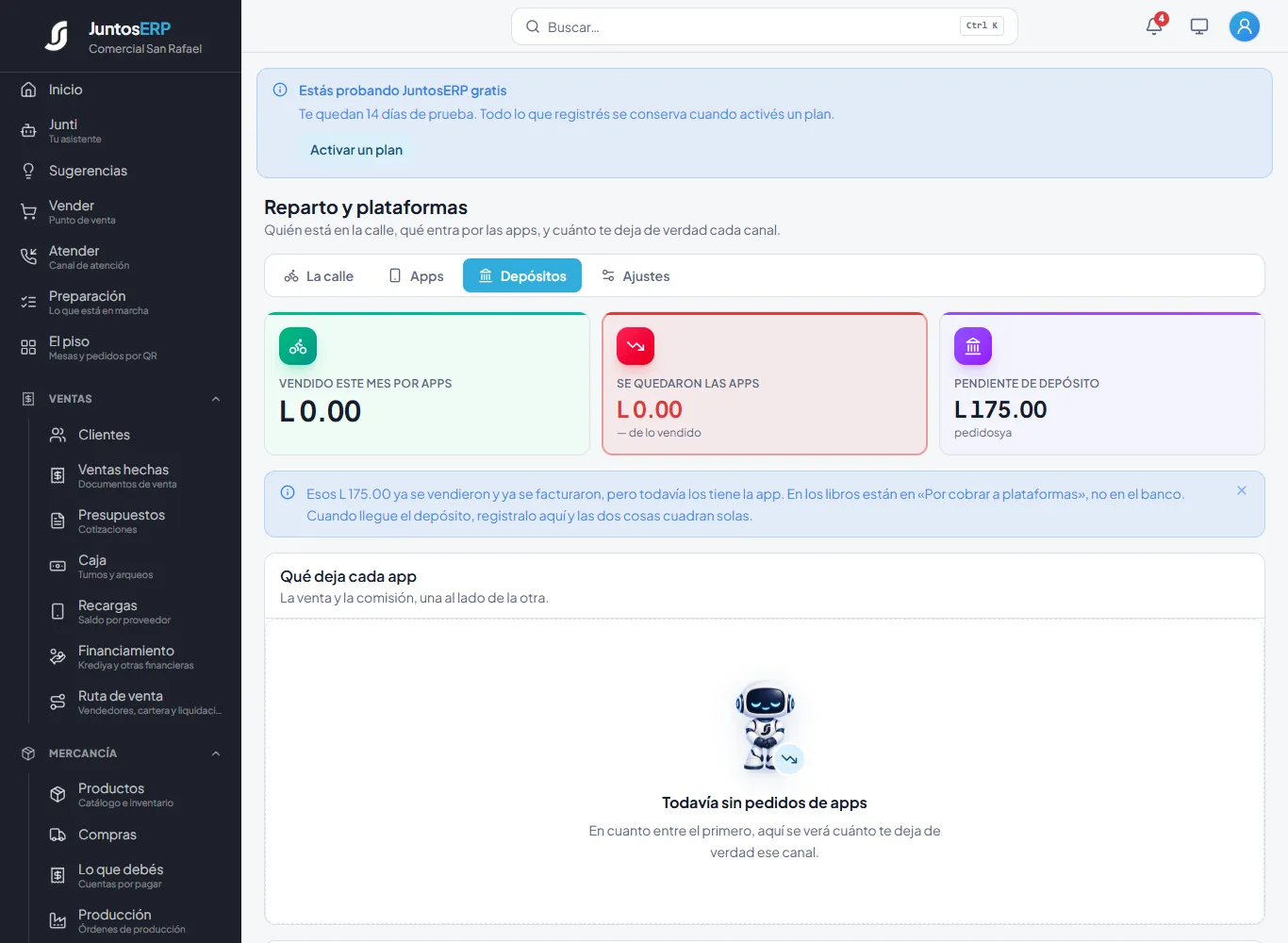
Task: Click the Pendiente de depósito card
Action: [x=1102, y=384]
